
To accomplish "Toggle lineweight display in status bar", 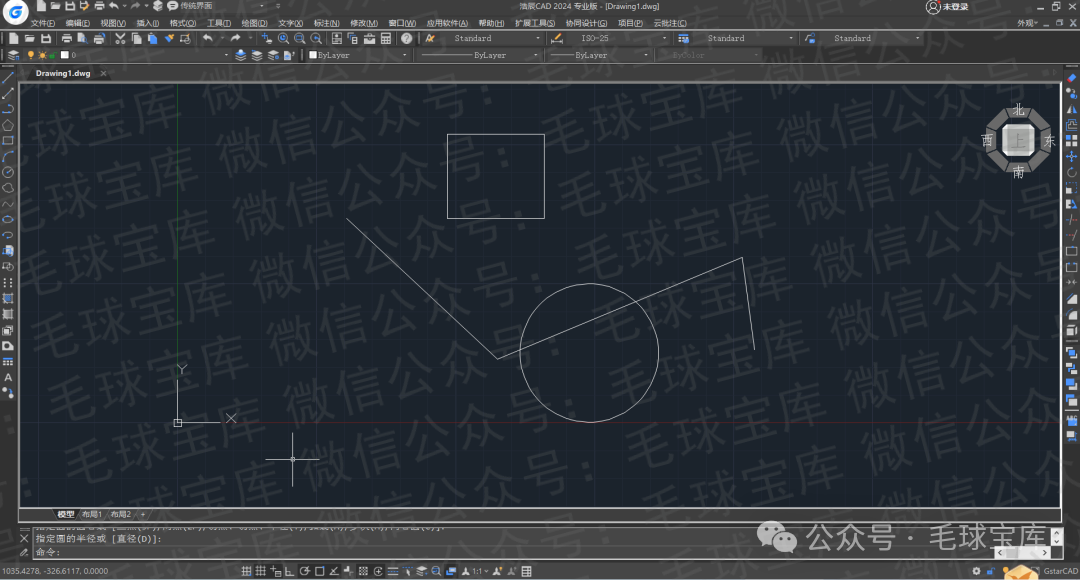I will pos(393,571).
